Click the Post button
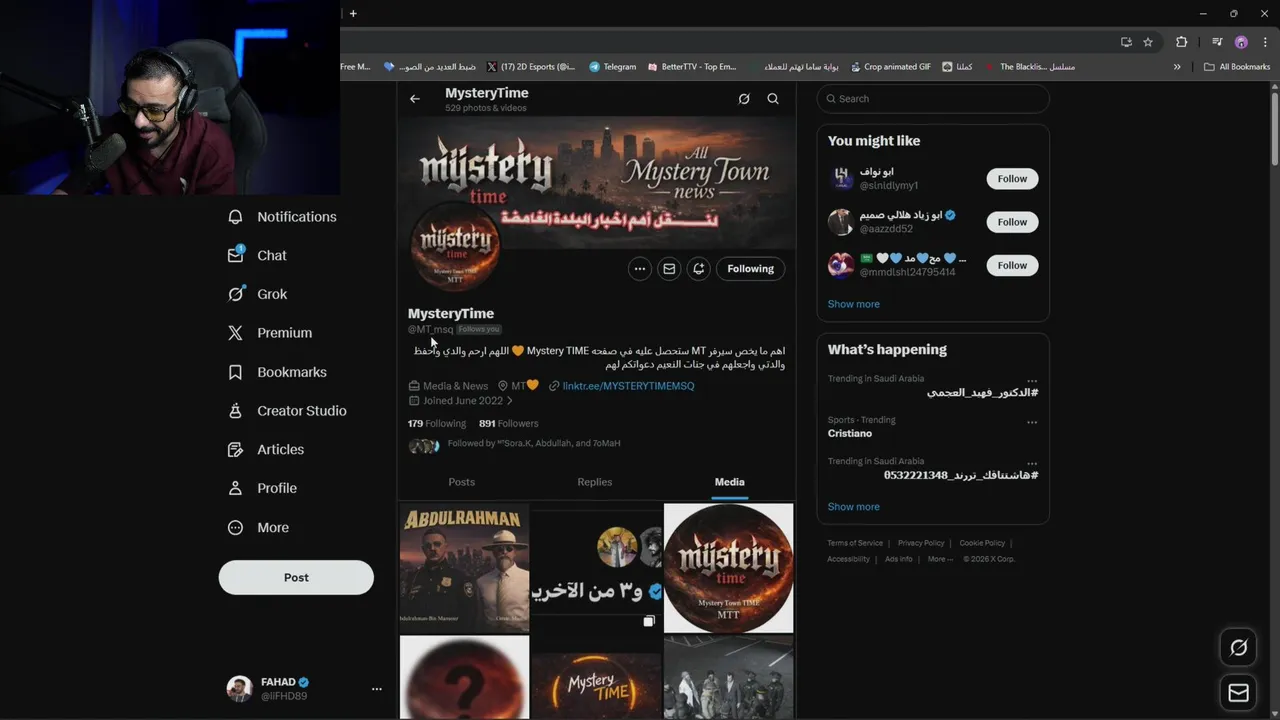Image resolution: width=1280 pixels, height=720 pixels. pos(296,577)
